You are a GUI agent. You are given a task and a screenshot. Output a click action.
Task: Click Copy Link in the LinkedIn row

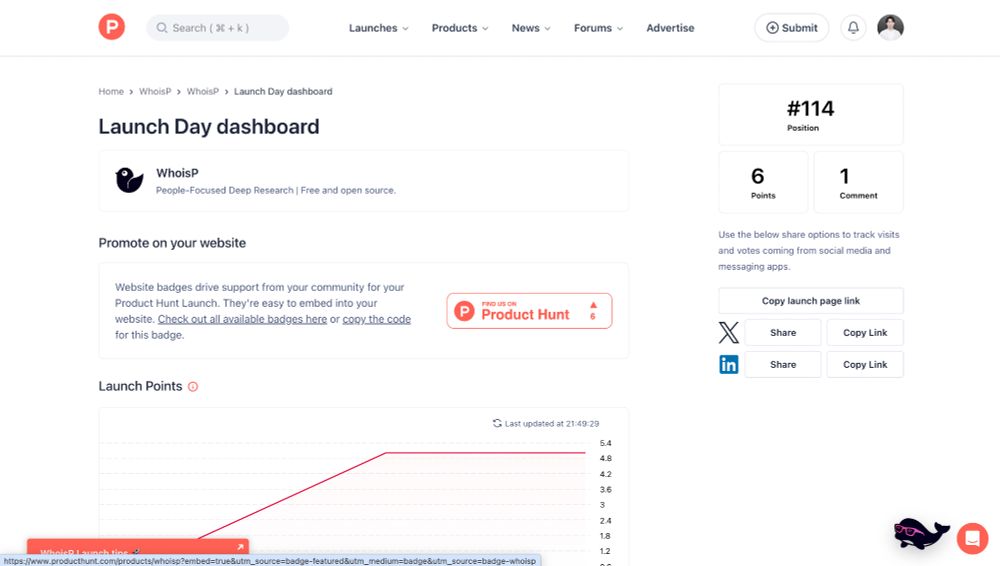click(x=865, y=364)
